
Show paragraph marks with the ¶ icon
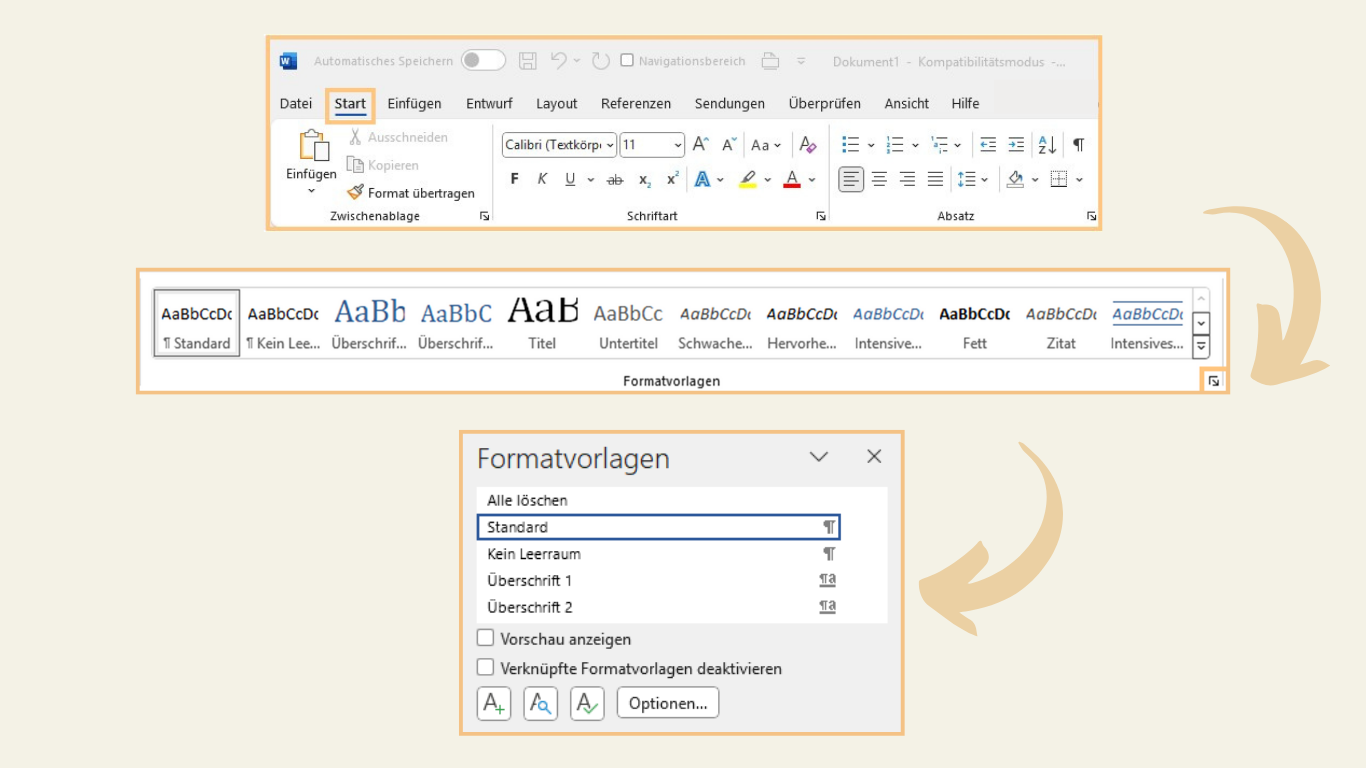(1077, 145)
